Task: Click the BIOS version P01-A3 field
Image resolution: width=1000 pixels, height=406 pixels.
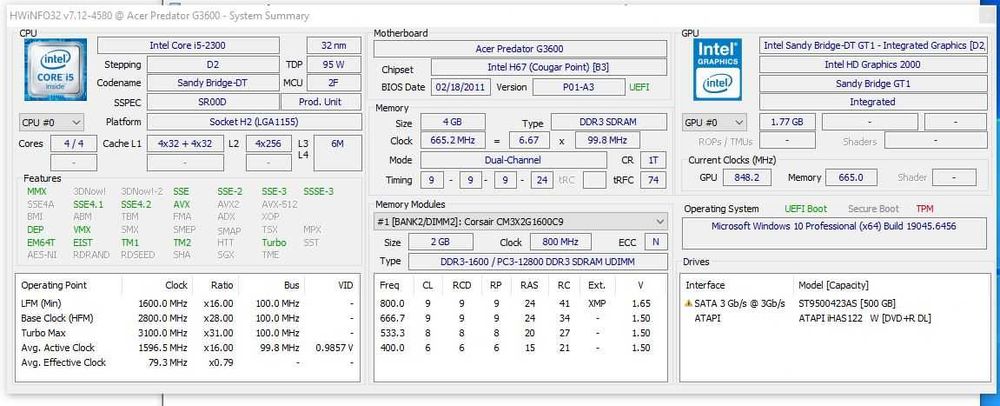Action: 579,87
